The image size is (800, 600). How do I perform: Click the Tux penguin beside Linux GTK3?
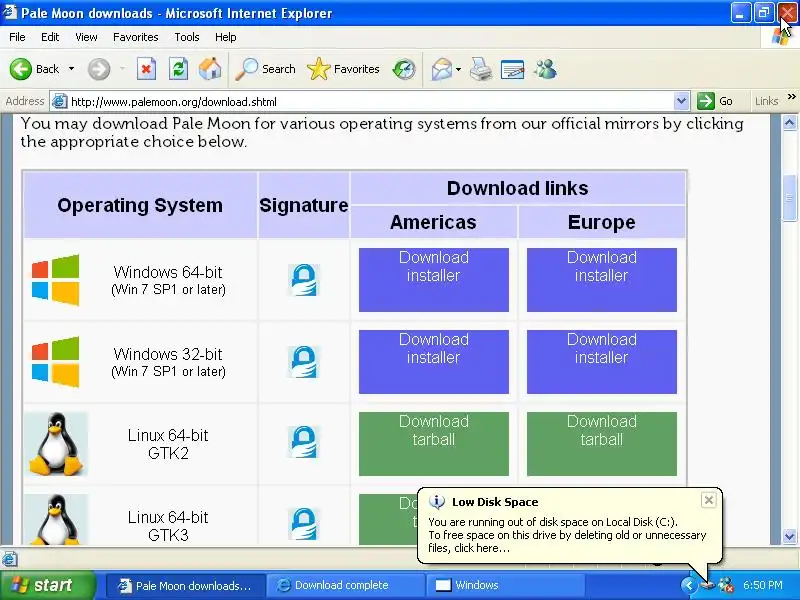[56, 519]
